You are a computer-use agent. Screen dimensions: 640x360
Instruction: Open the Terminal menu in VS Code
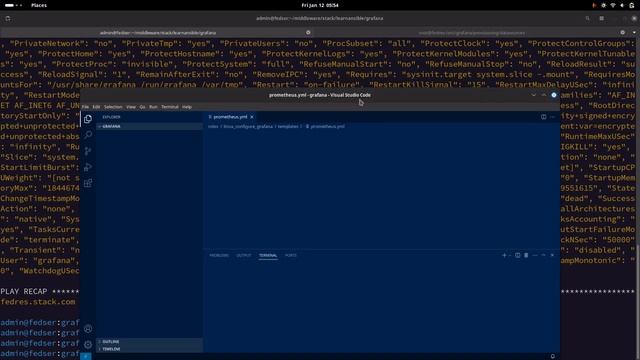pos(170,107)
